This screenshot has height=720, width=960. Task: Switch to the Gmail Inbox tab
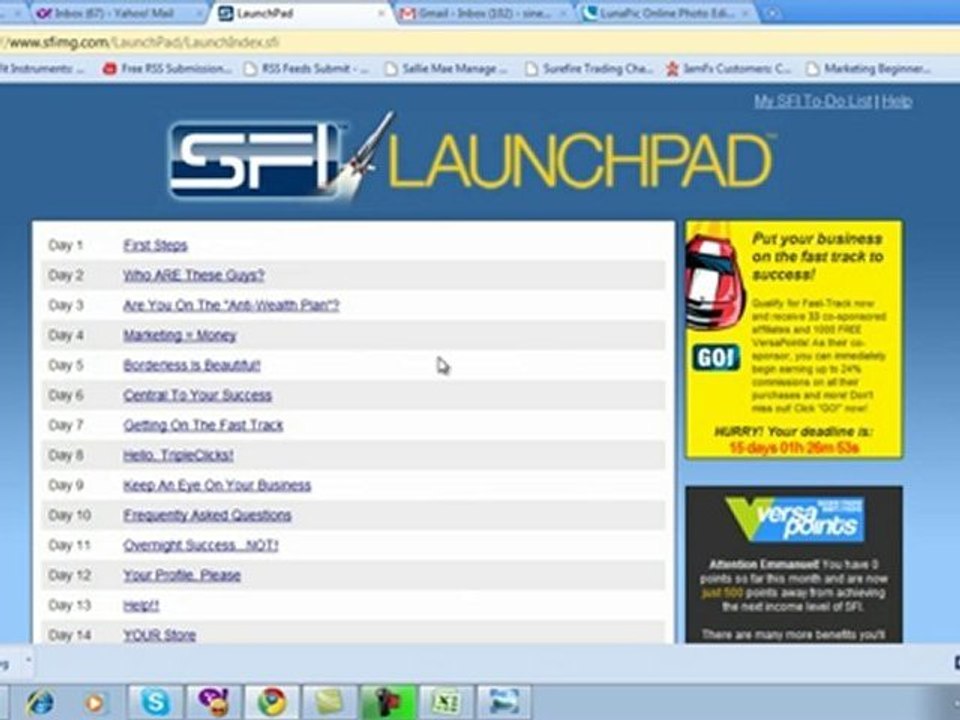tap(484, 13)
